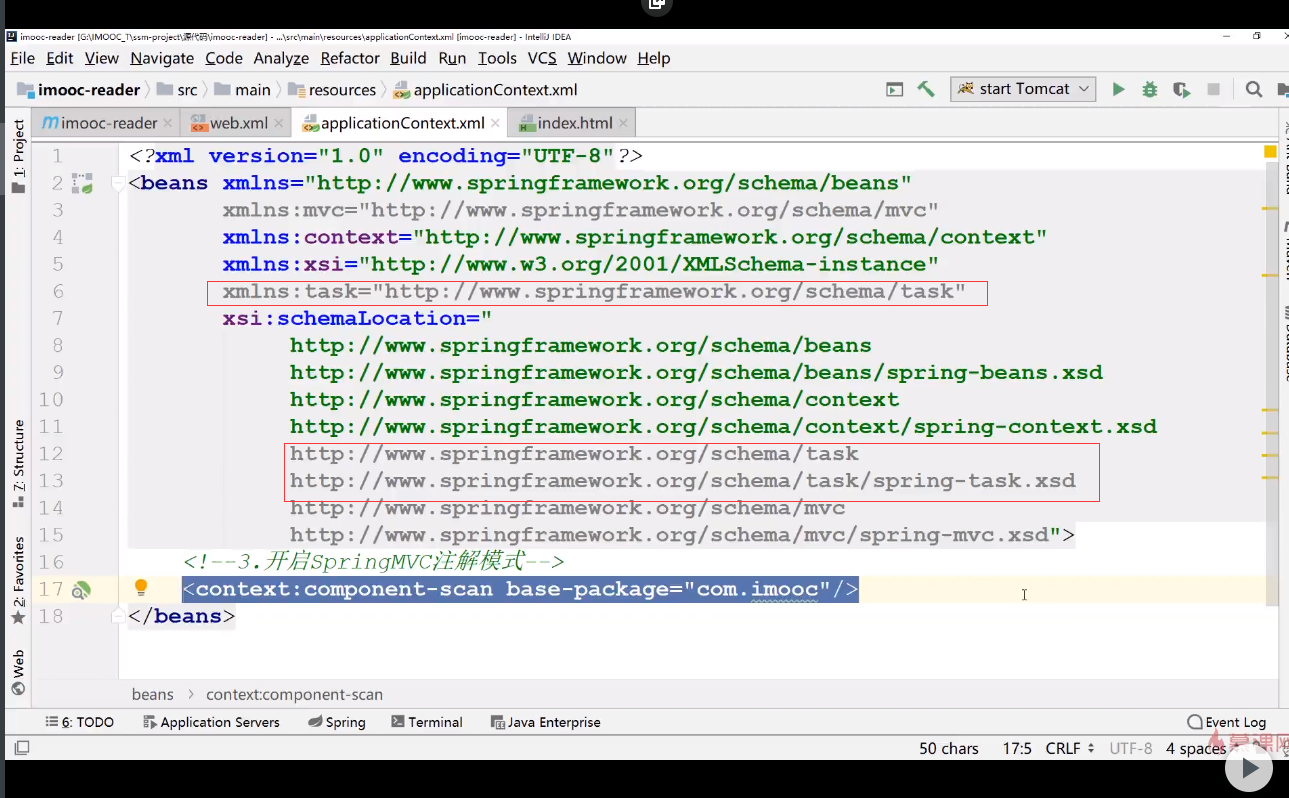Screen dimensions: 1289x798
Task: Open the Help menu
Action: 654,58
